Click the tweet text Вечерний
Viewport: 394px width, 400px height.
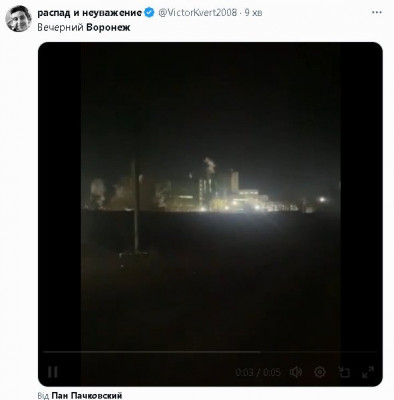60,27
